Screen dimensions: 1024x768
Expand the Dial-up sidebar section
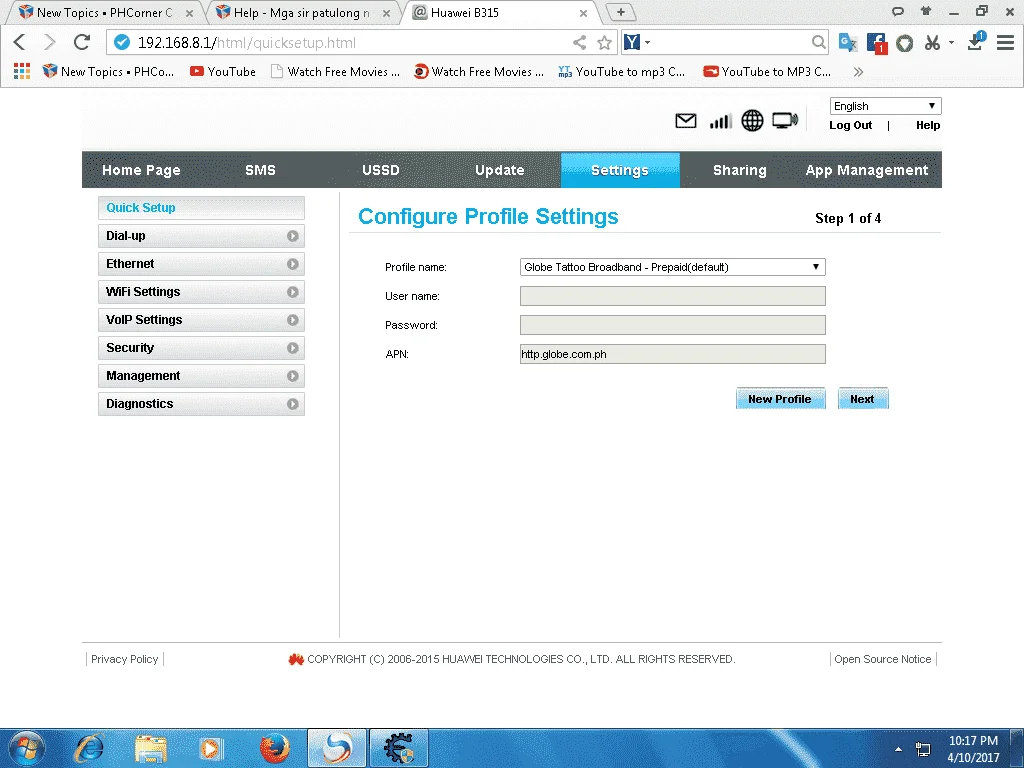tap(201, 236)
